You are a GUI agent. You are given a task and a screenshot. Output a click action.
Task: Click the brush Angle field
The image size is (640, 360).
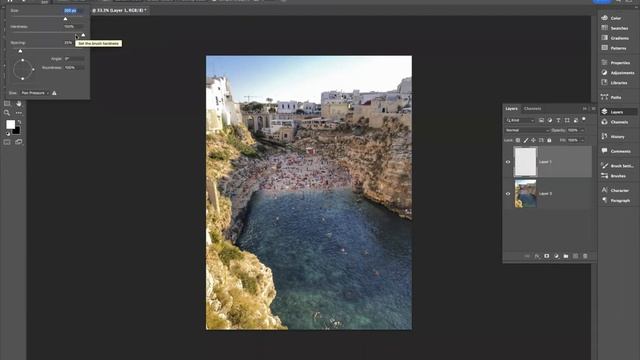(x=74, y=59)
